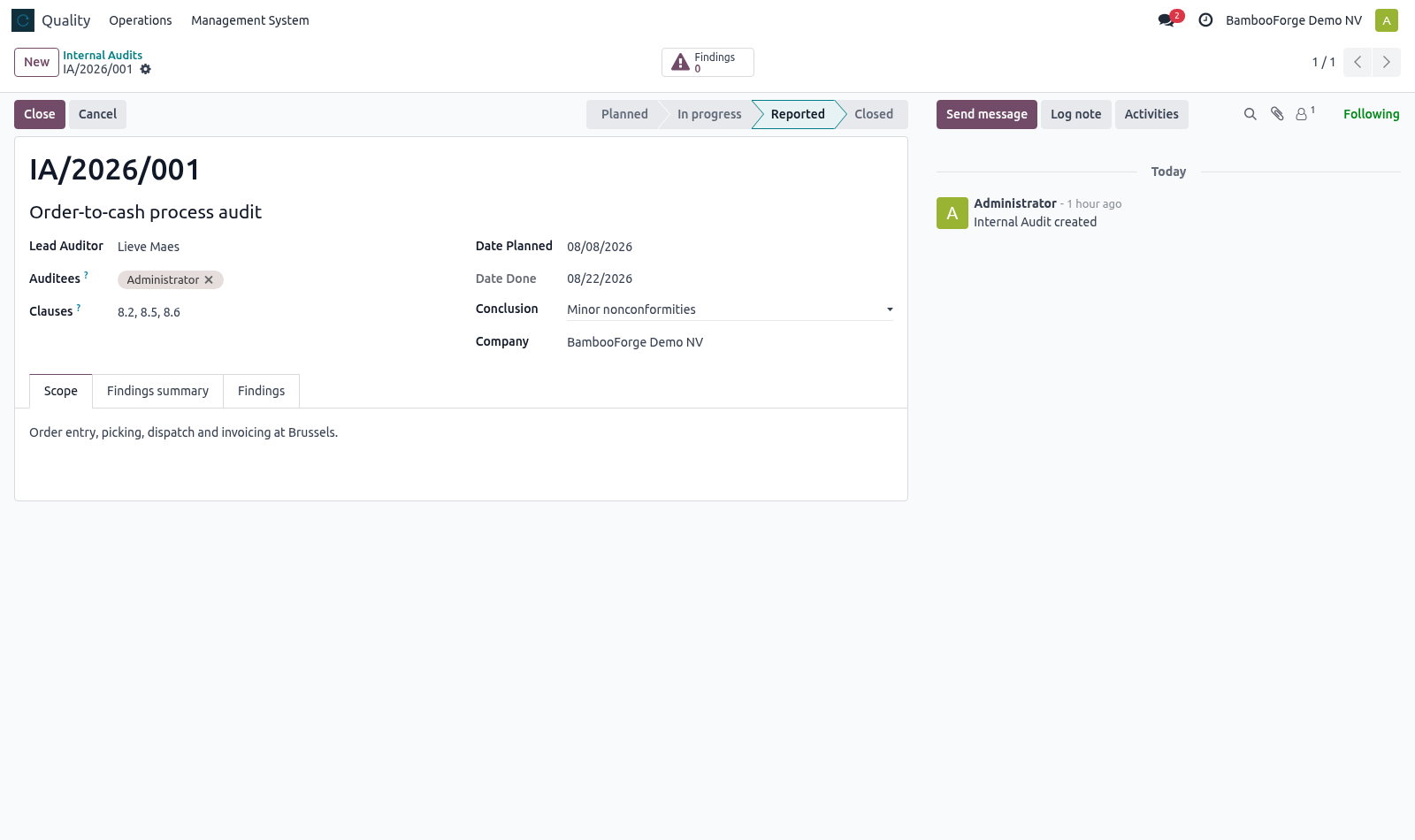
Task: Open the Operations menu
Action: point(141,20)
